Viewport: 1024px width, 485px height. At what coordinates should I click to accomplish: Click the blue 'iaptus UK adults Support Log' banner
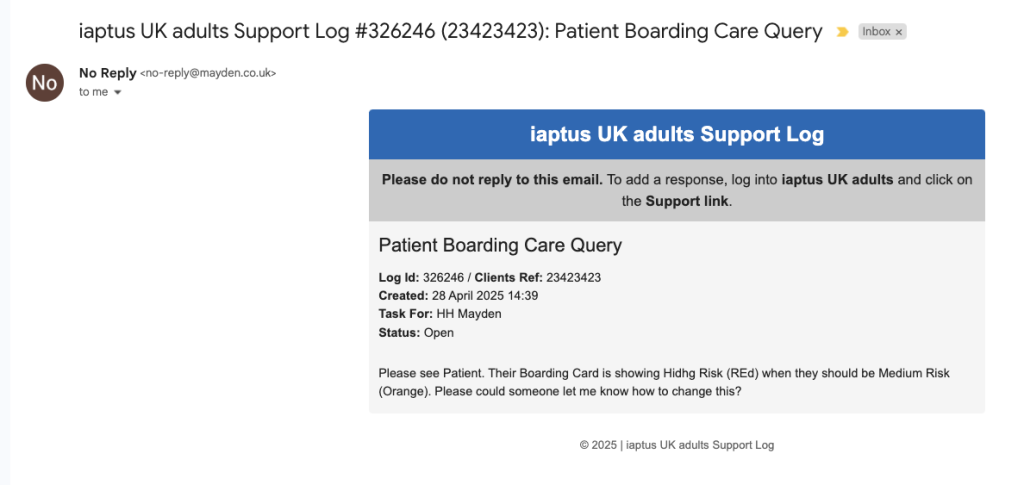point(676,134)
